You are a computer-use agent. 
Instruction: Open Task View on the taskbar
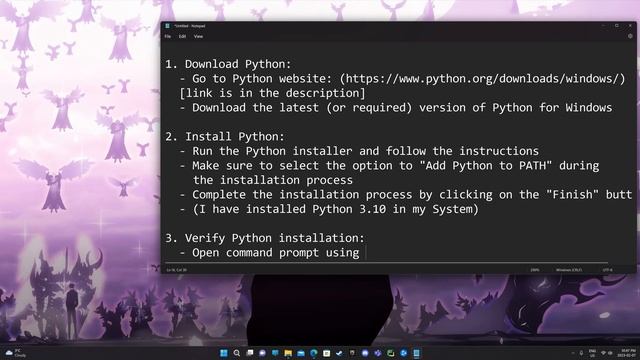[249, 353]
